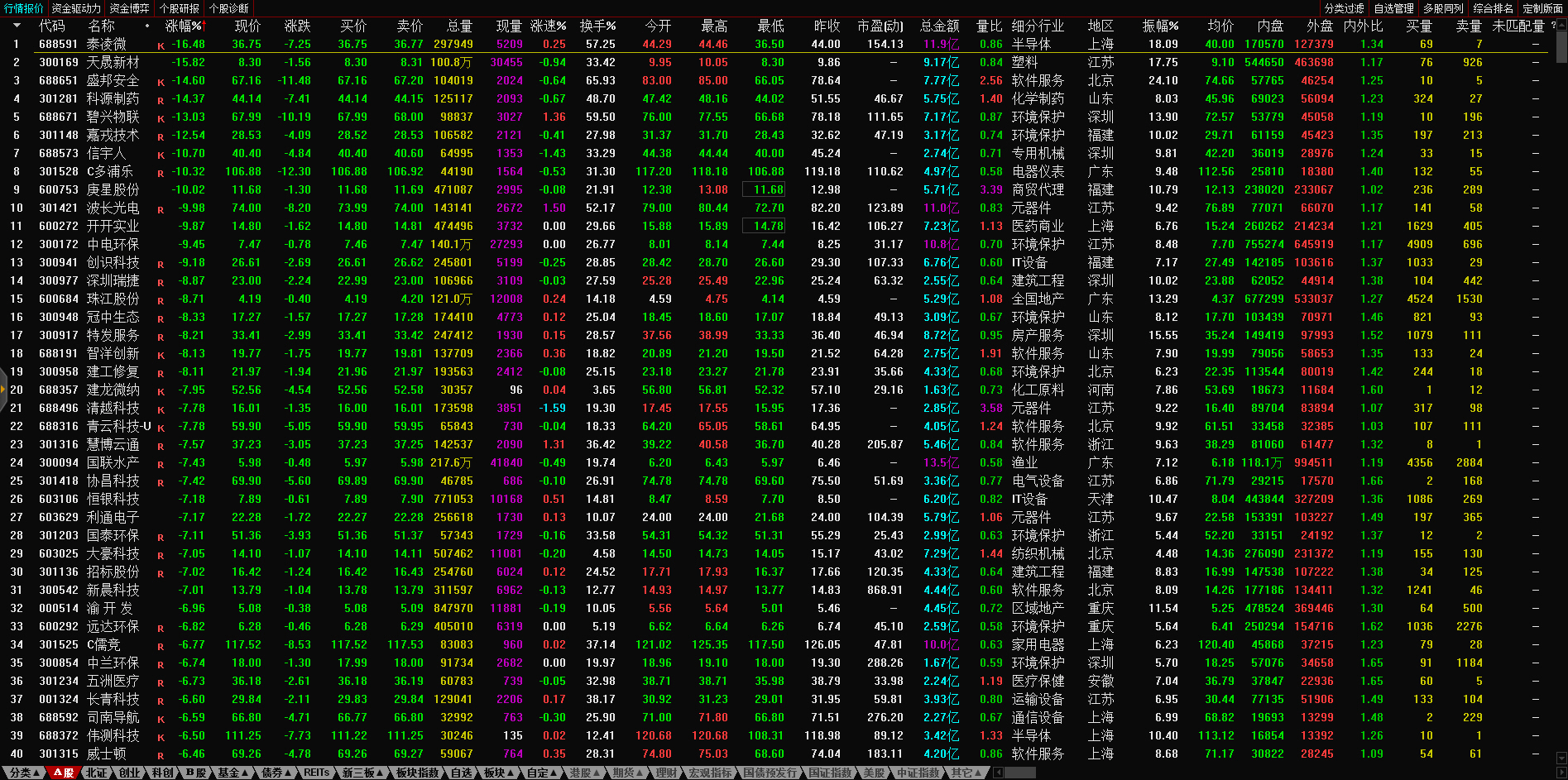Click the dot marker column header after 名称
This screenshot has width=1568, height=780.
tap(147, 26)
